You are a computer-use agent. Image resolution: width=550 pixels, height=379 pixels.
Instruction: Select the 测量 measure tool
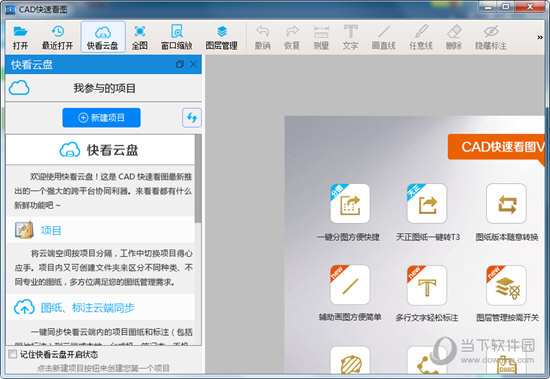[321, 37]
